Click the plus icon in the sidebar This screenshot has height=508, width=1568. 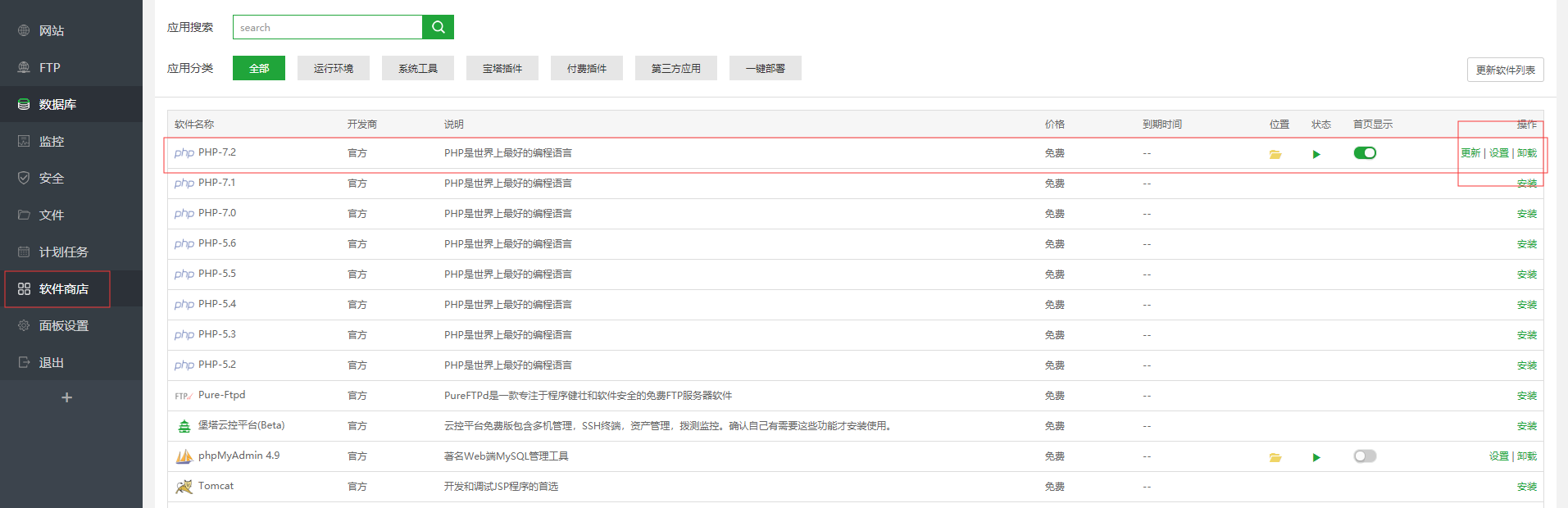pyautogui.click(x=67, y=397)
